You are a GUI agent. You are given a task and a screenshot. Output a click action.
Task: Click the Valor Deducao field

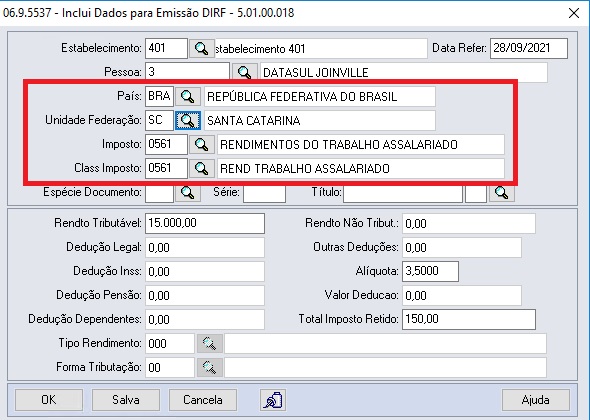pyautogui.click(x=462, y=295)
